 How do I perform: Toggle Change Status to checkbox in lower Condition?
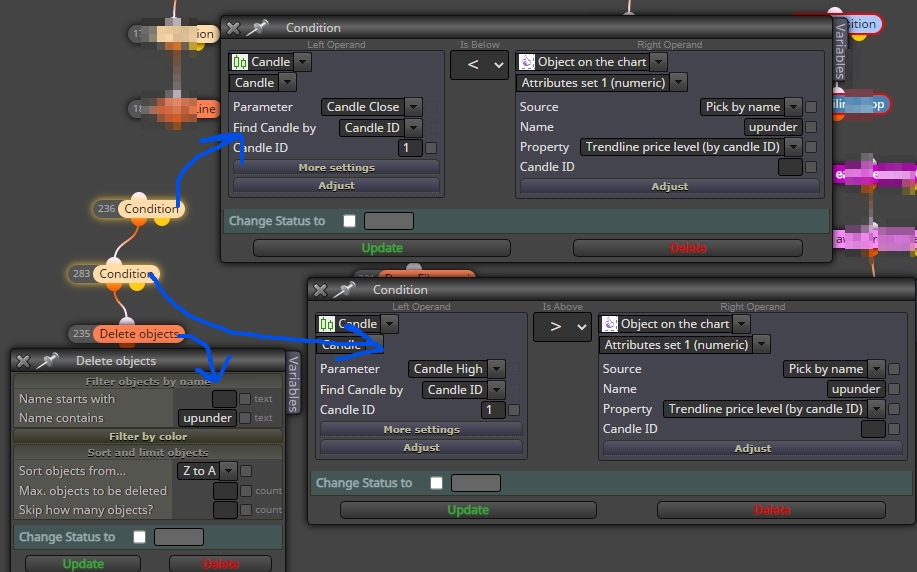(x=436, y=483)
